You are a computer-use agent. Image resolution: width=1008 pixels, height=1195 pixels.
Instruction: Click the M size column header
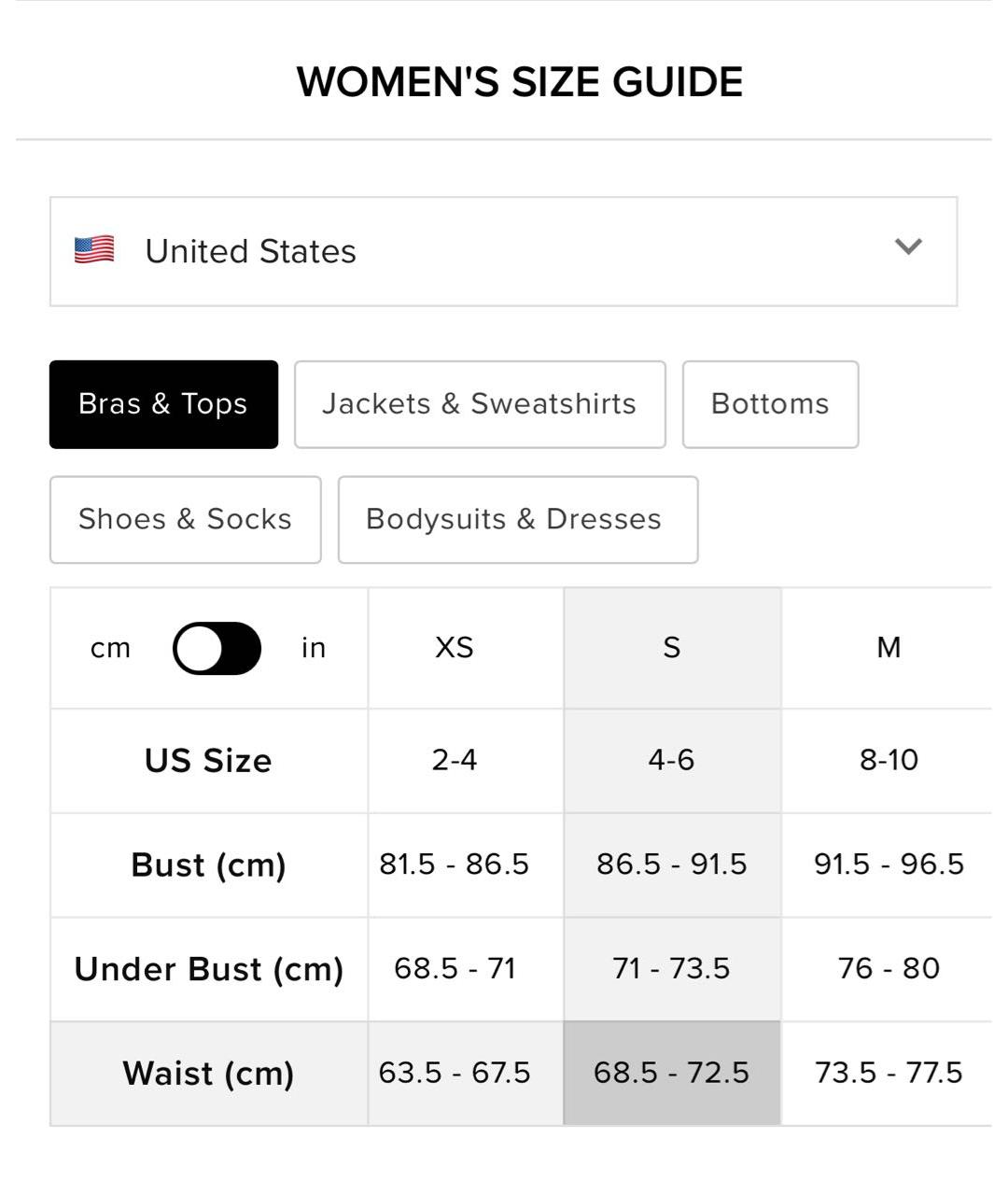point(889,648)
